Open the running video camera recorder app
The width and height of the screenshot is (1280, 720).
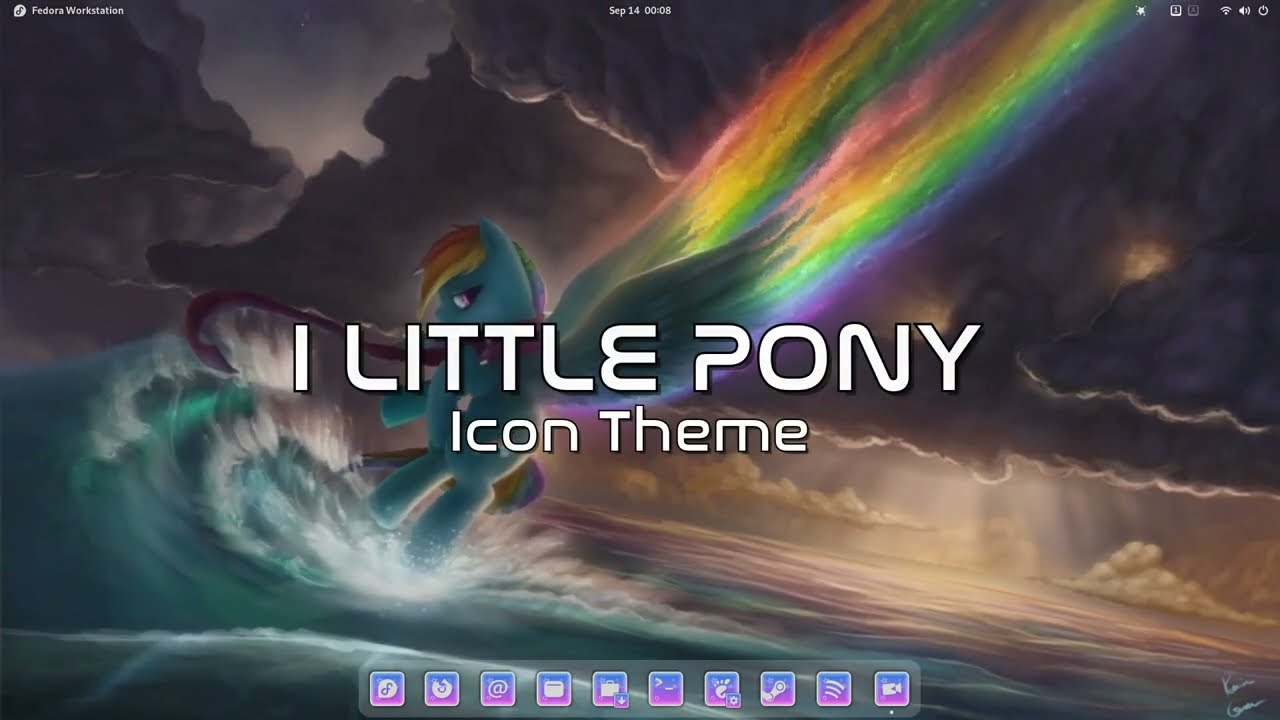[891, 688]
